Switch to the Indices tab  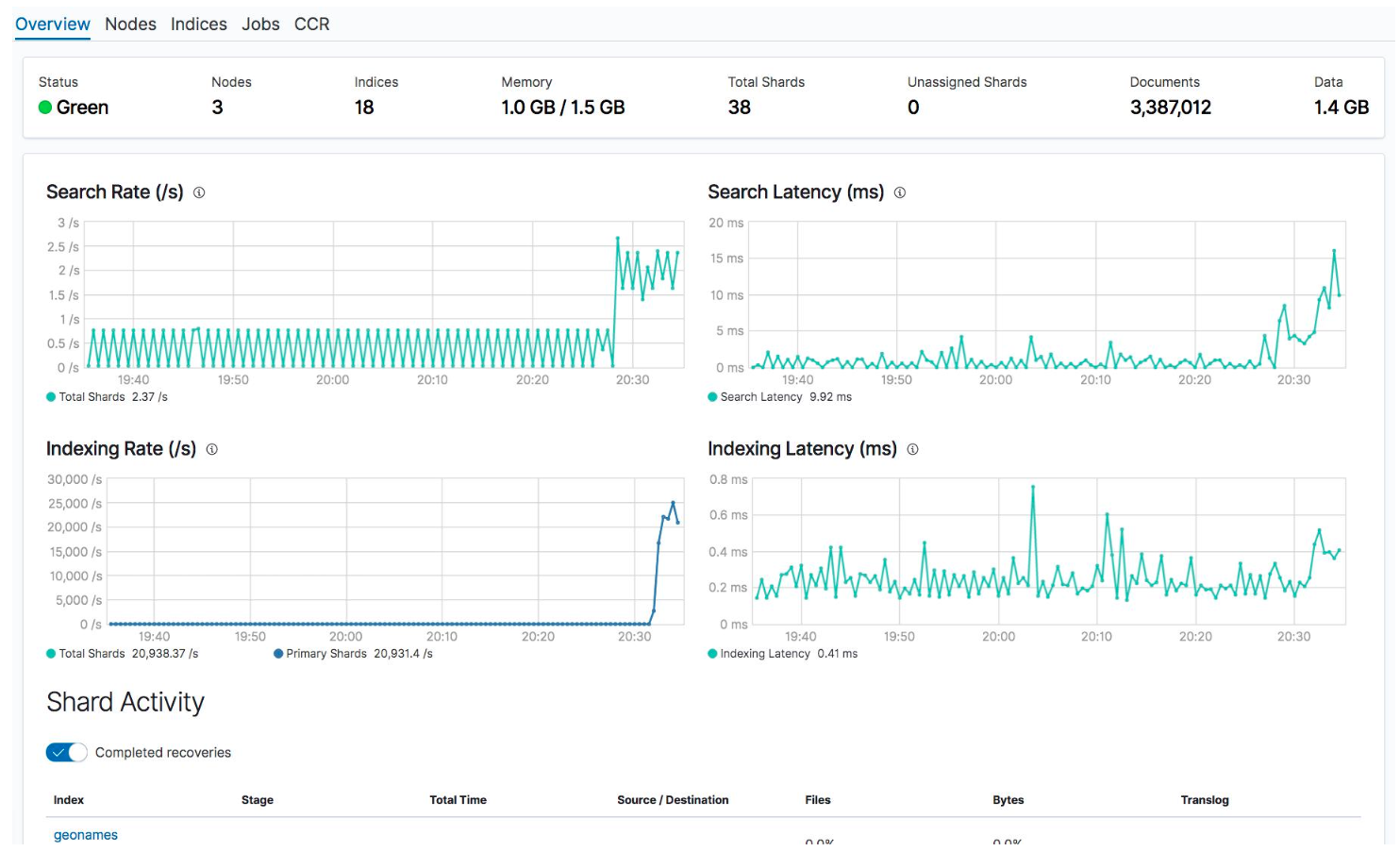coord(199,25)
